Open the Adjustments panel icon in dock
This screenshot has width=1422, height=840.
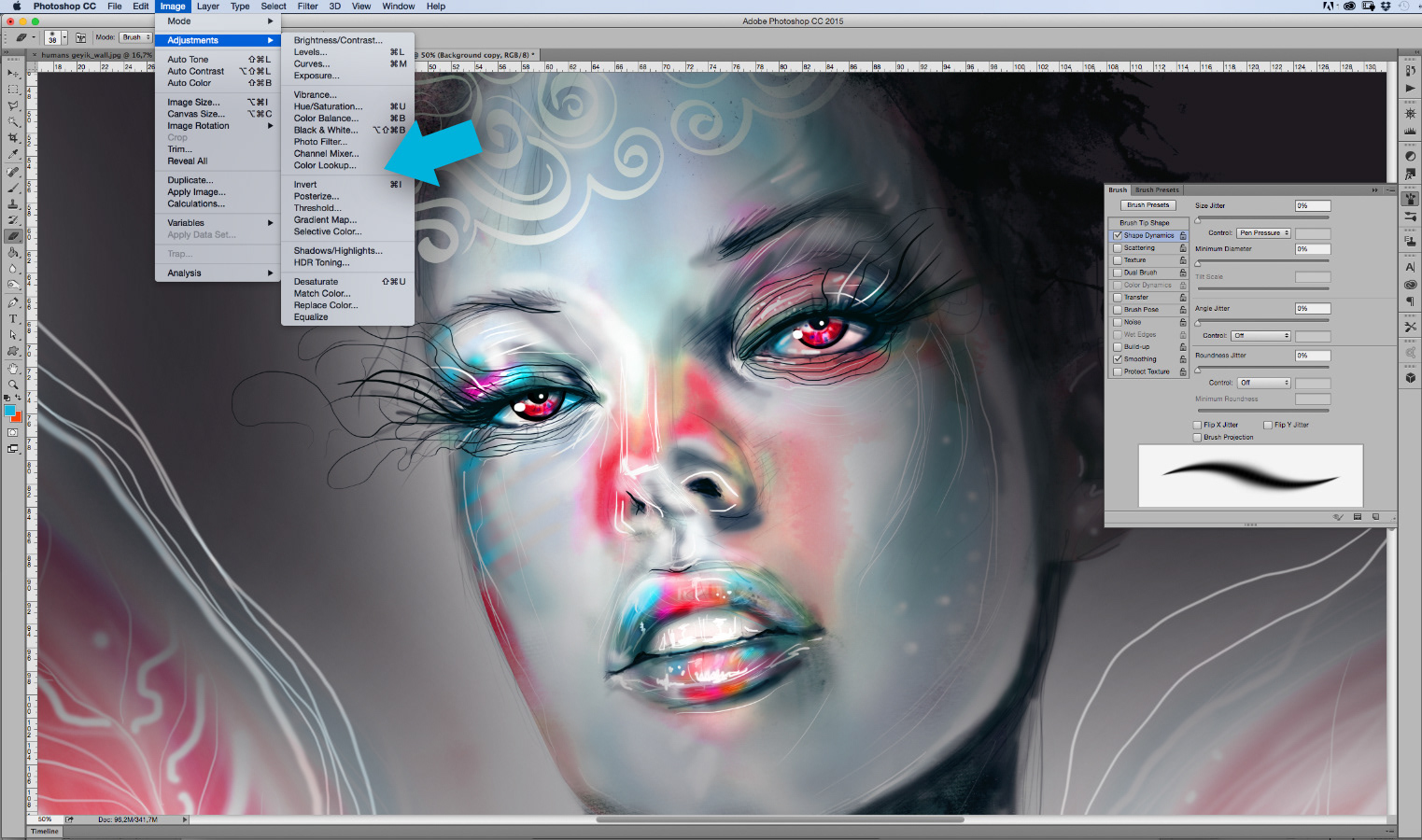click(1410, 157)
